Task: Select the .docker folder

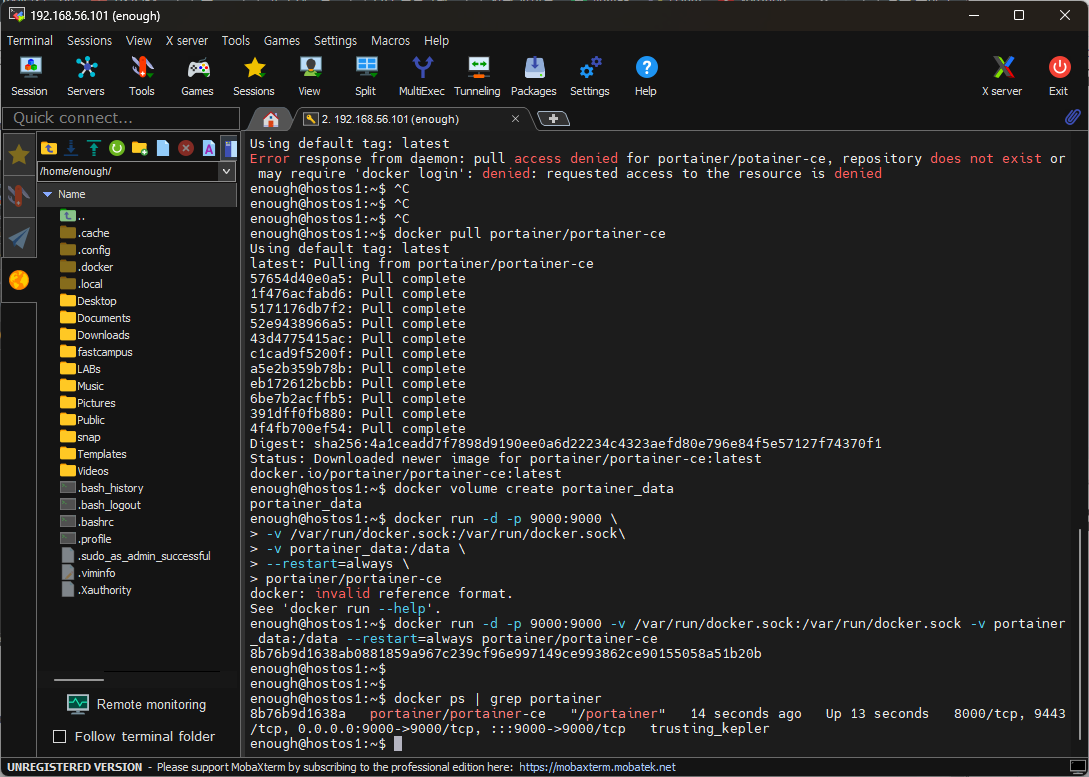Action: click(86, 267)
